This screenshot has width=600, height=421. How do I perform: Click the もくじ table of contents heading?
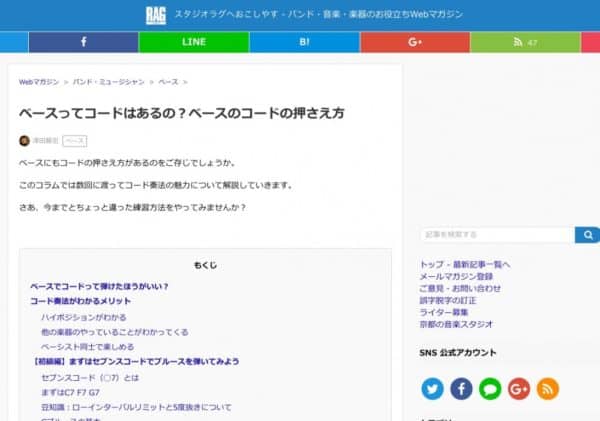(x=205, y=265)
